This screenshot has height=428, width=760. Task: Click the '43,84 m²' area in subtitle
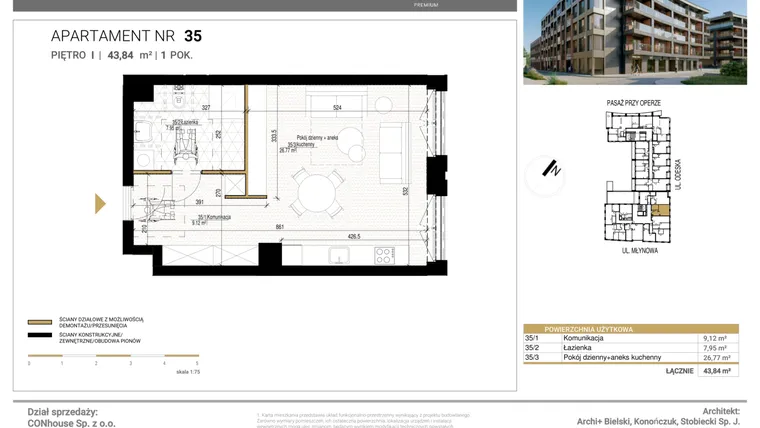click(x=130, y=55)
